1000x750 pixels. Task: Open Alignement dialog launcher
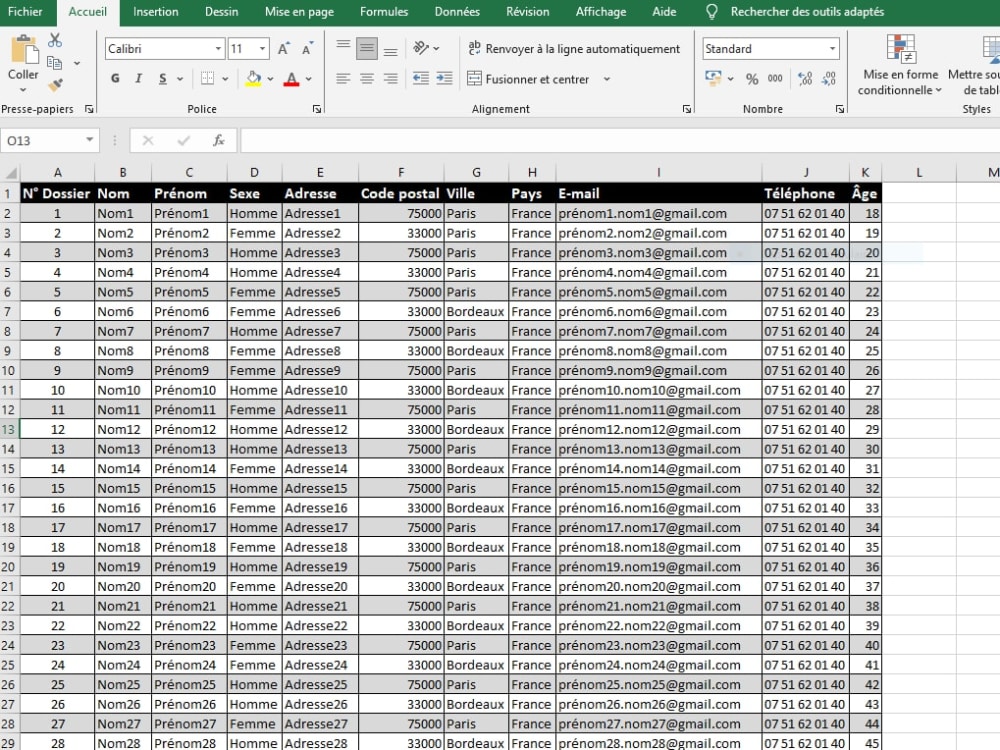pos(687,109)
